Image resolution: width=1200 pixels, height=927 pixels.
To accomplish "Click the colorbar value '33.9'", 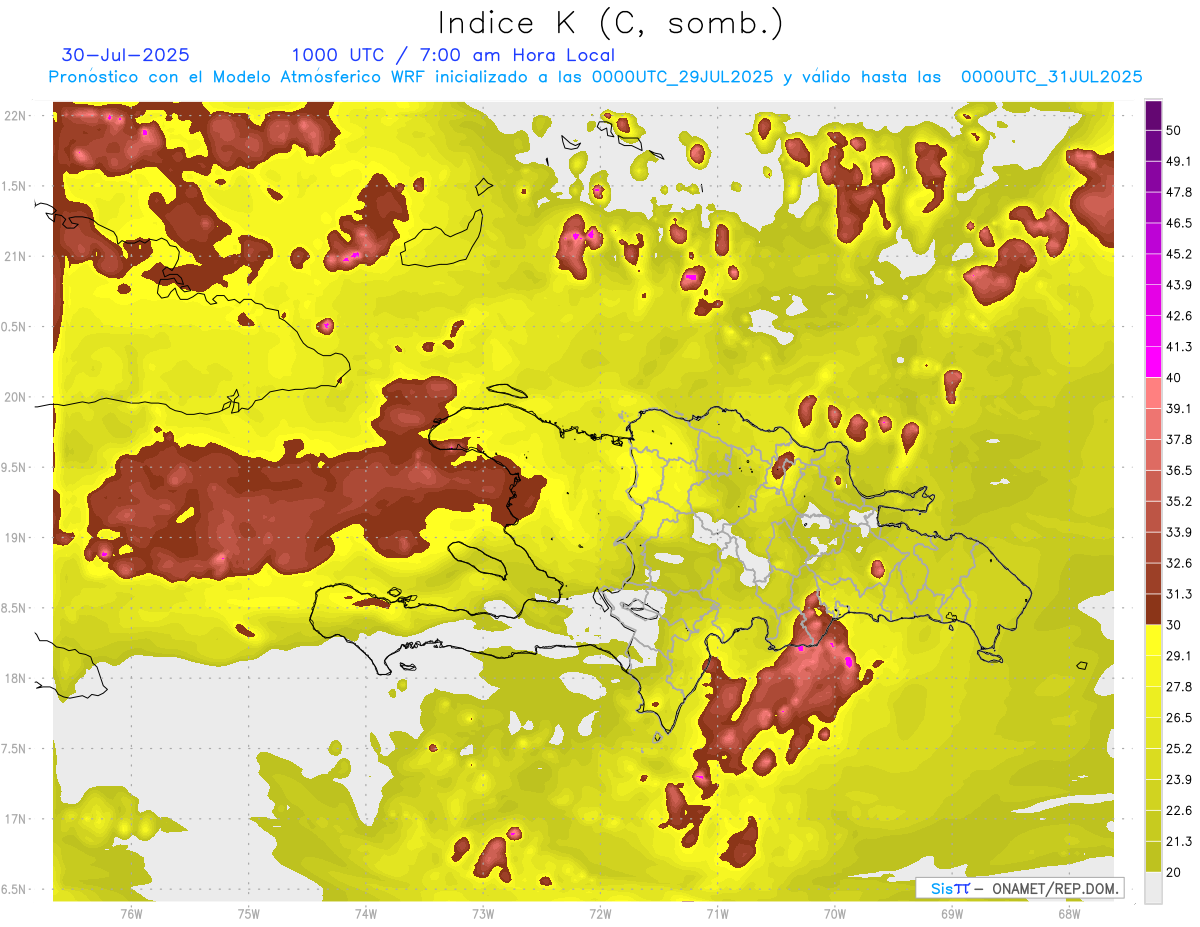I will [1179, 532].
